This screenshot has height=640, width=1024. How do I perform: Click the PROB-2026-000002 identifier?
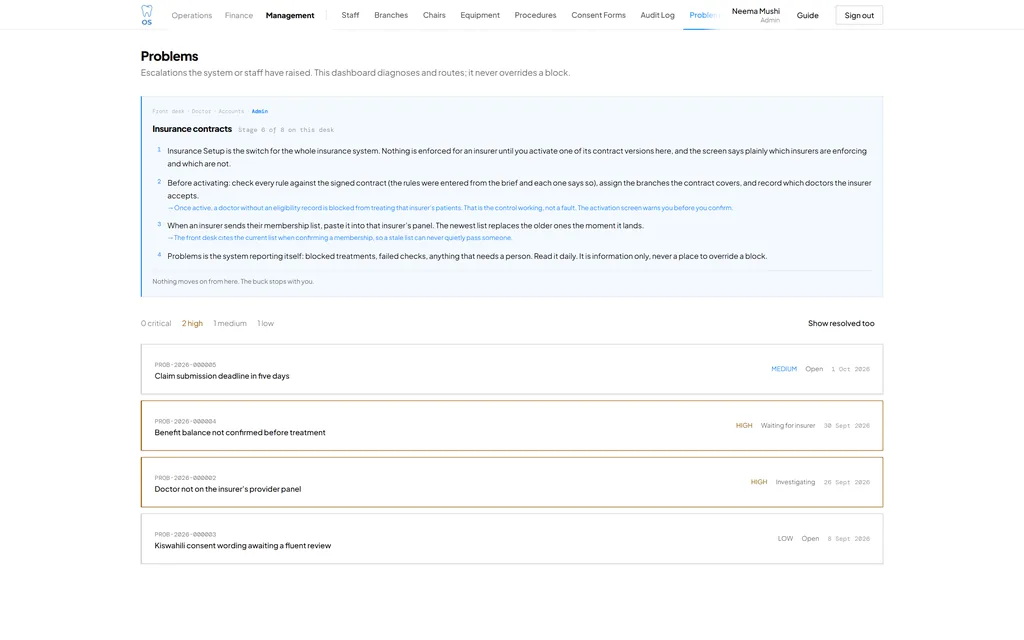[x=185, y=478]
